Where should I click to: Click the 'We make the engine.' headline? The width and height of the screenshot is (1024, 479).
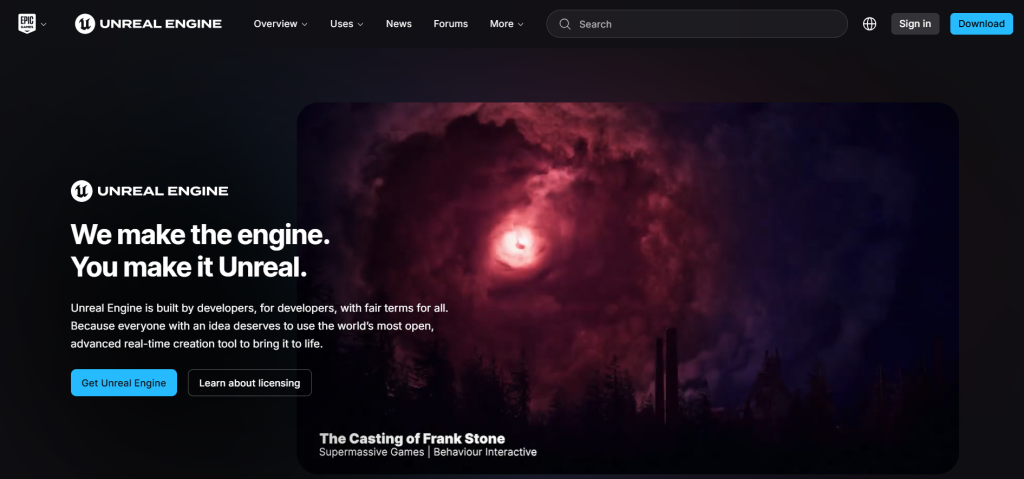coord(200,234)
